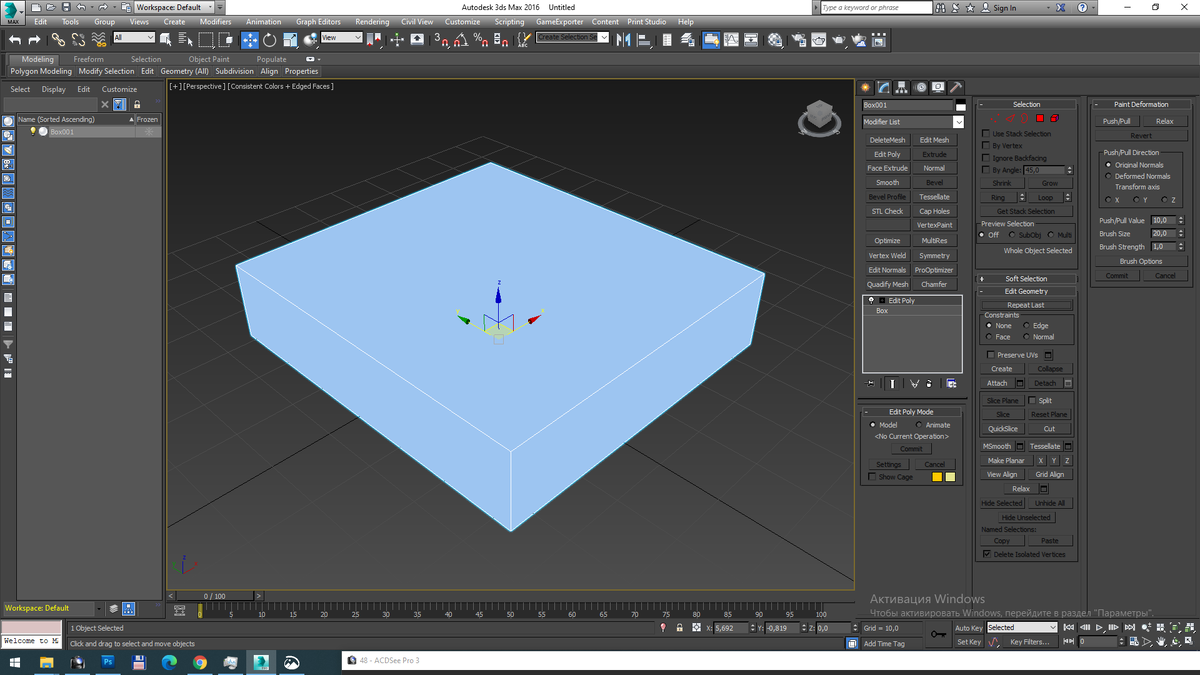This screenshot has width=1200, height=675.
Task: Enable the Show Cage checkbox
Action: 872,477
